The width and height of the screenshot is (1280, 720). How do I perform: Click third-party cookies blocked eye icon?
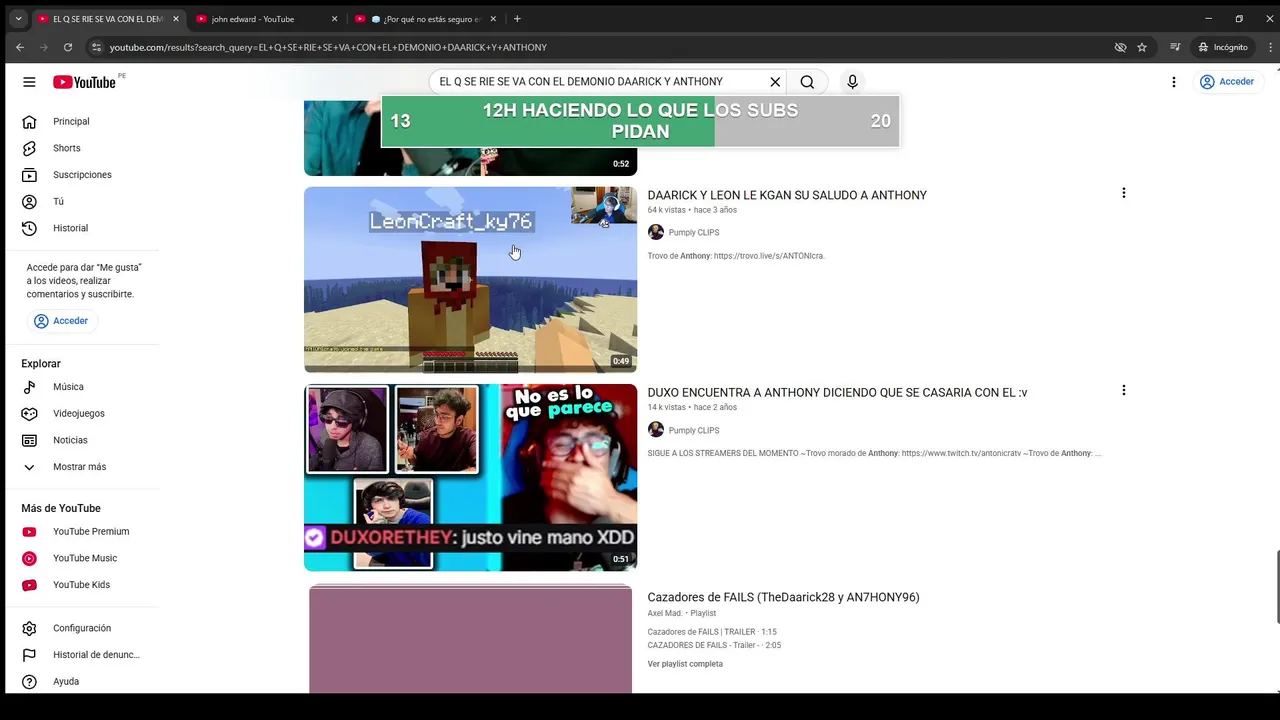pos(1120,47)
